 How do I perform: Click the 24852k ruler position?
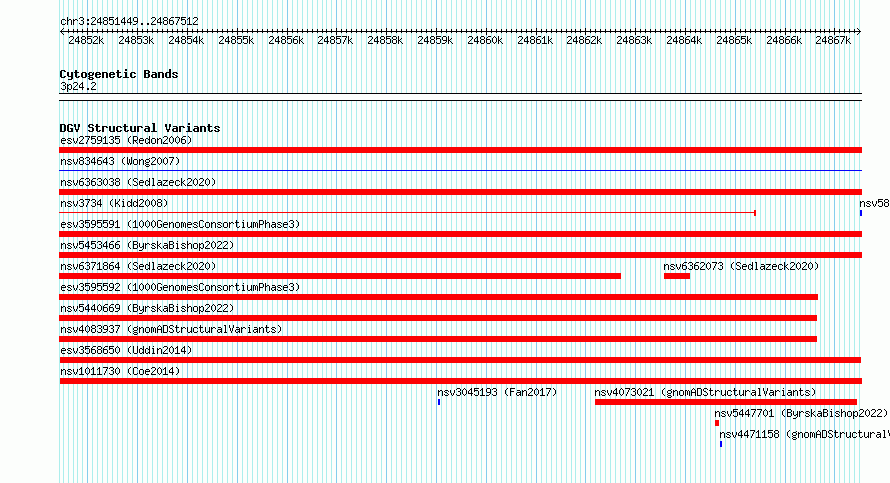[86, 40]
